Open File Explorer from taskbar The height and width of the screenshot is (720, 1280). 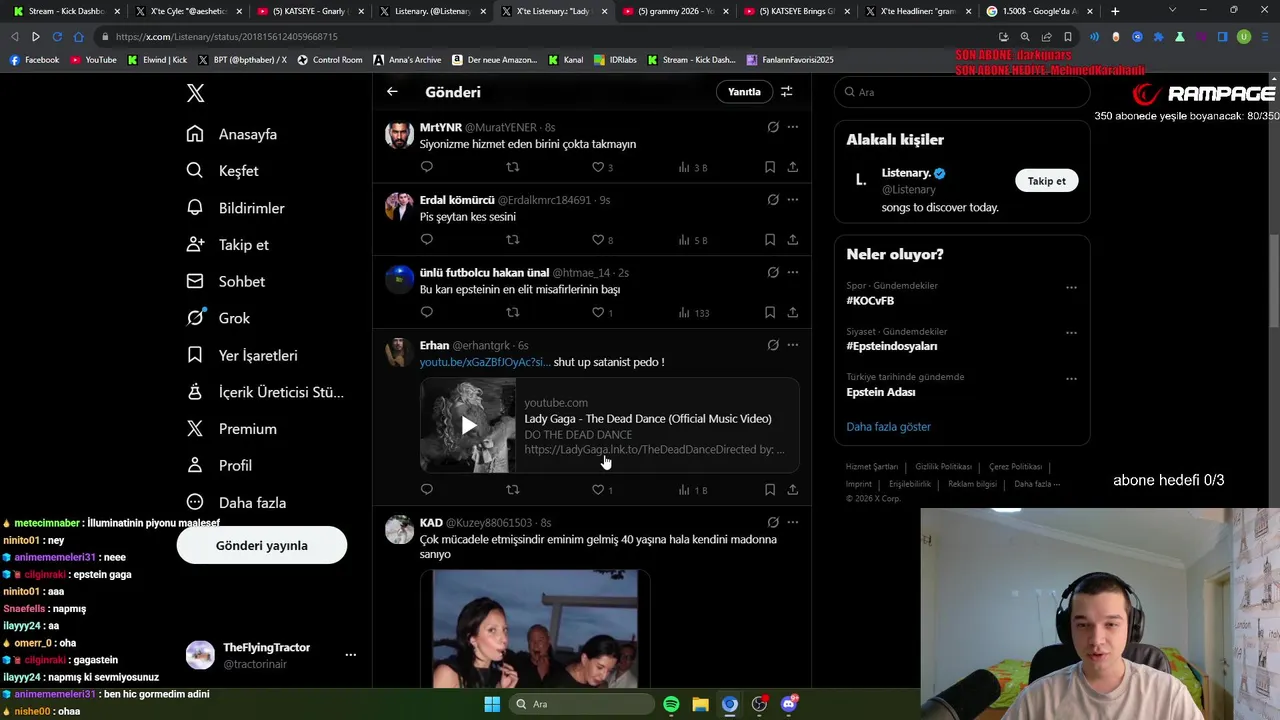700,704
